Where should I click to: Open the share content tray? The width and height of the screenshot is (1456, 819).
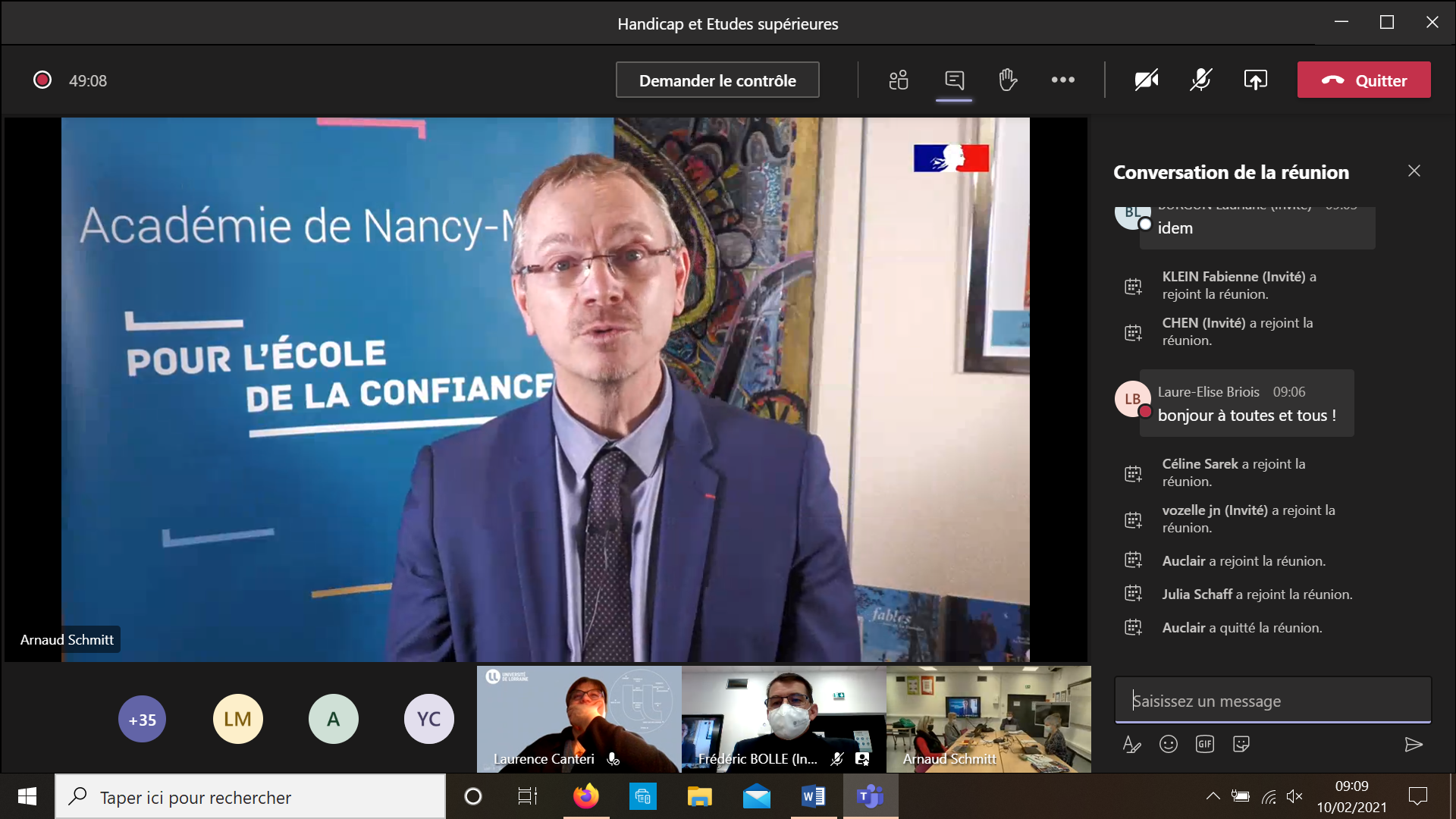click(x=1255, y=80)
